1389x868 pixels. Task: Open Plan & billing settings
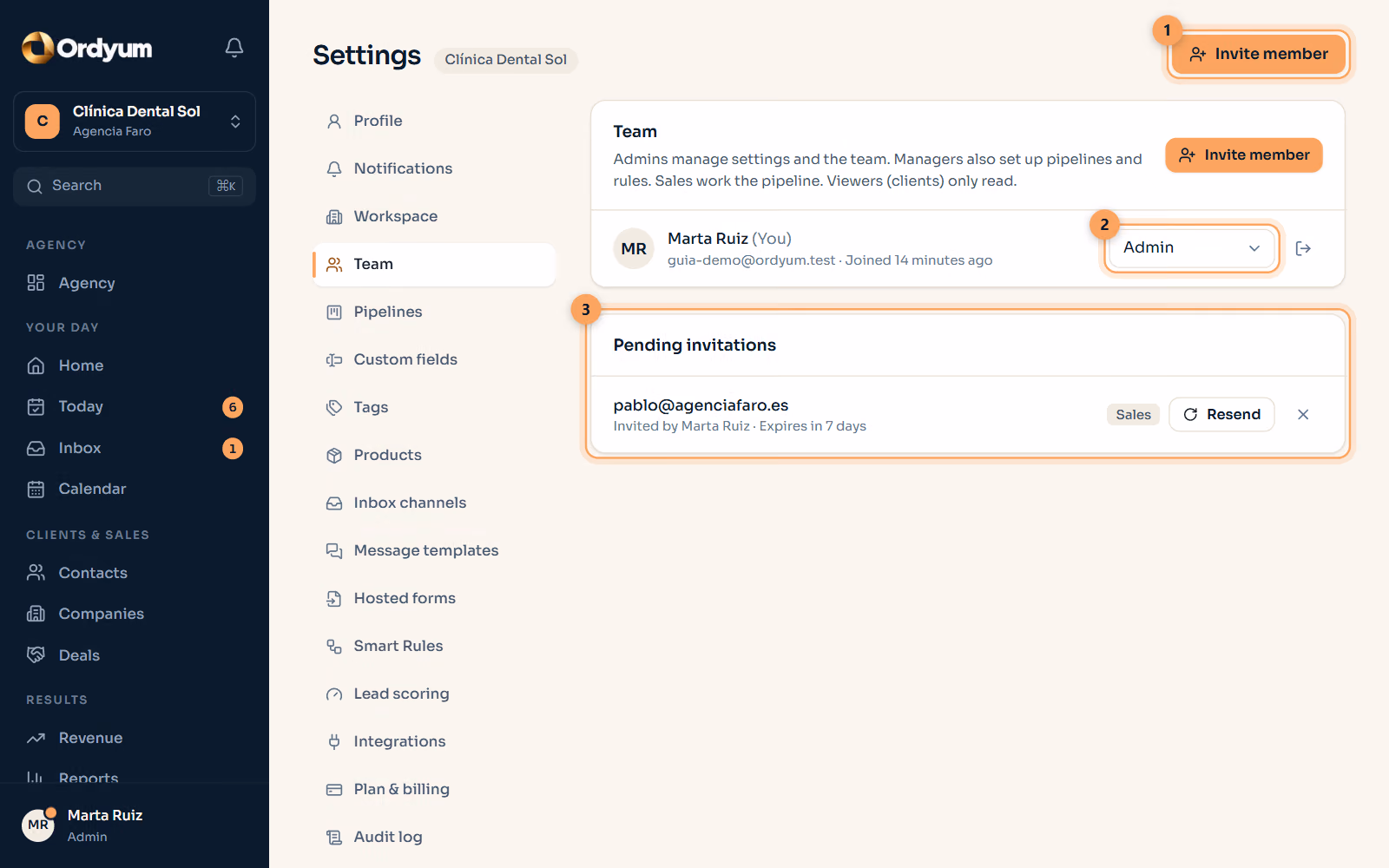pyautogui.click(x=434, y=789)
